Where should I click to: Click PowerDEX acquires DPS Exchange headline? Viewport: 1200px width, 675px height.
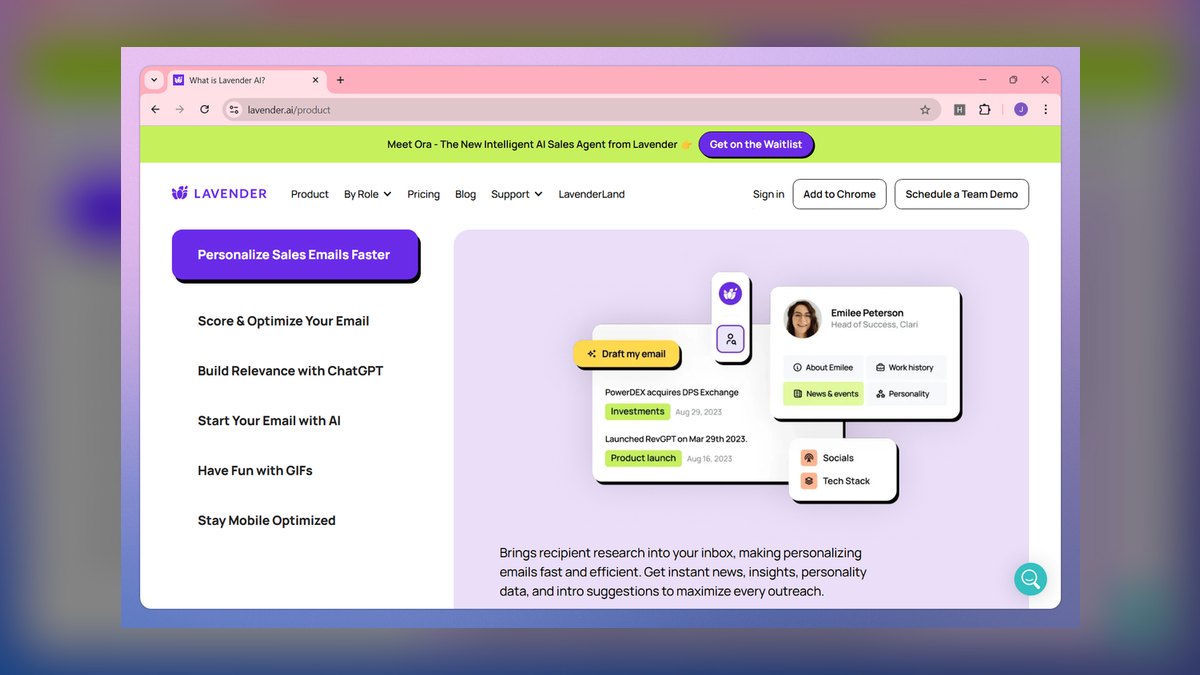click(x=672, y=392)
